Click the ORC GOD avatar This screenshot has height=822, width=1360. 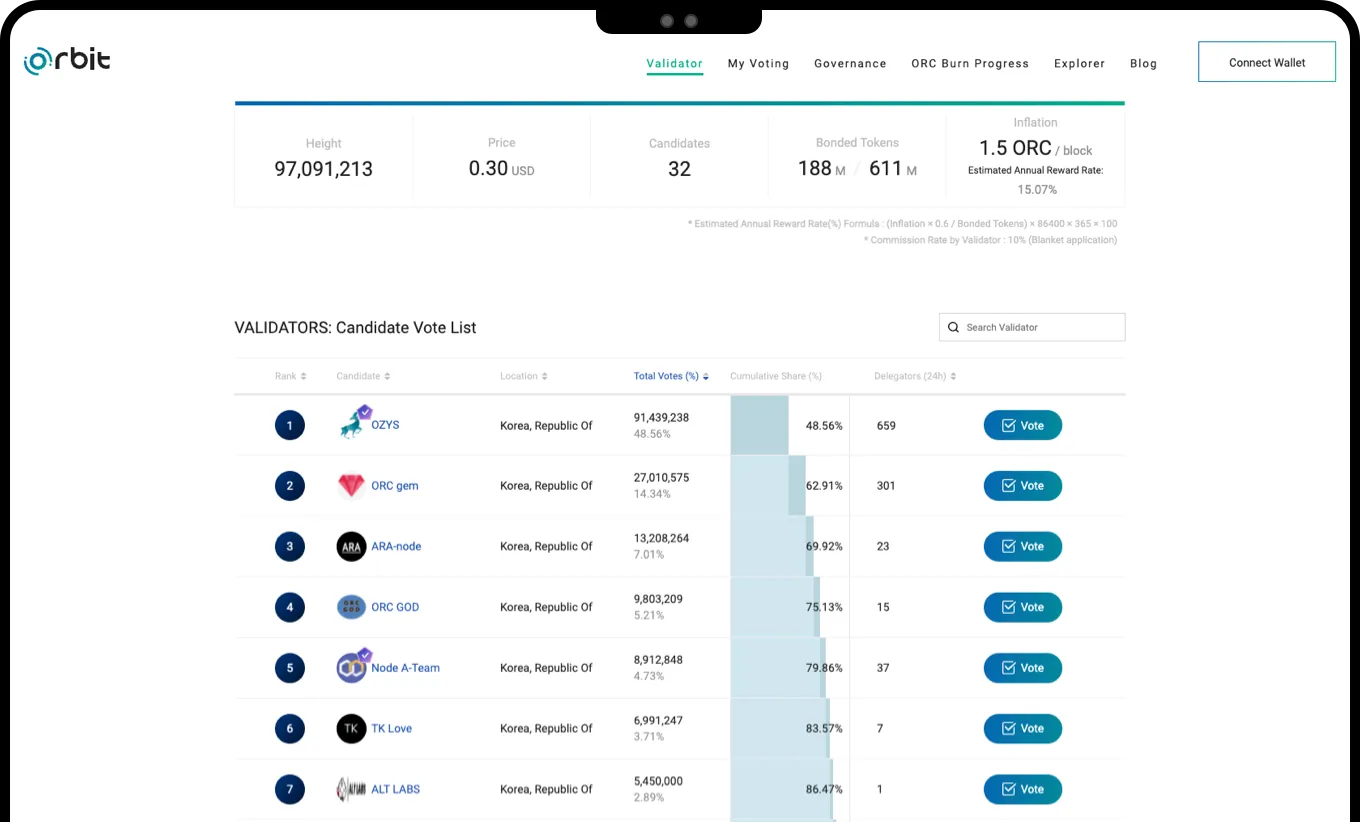351,607
